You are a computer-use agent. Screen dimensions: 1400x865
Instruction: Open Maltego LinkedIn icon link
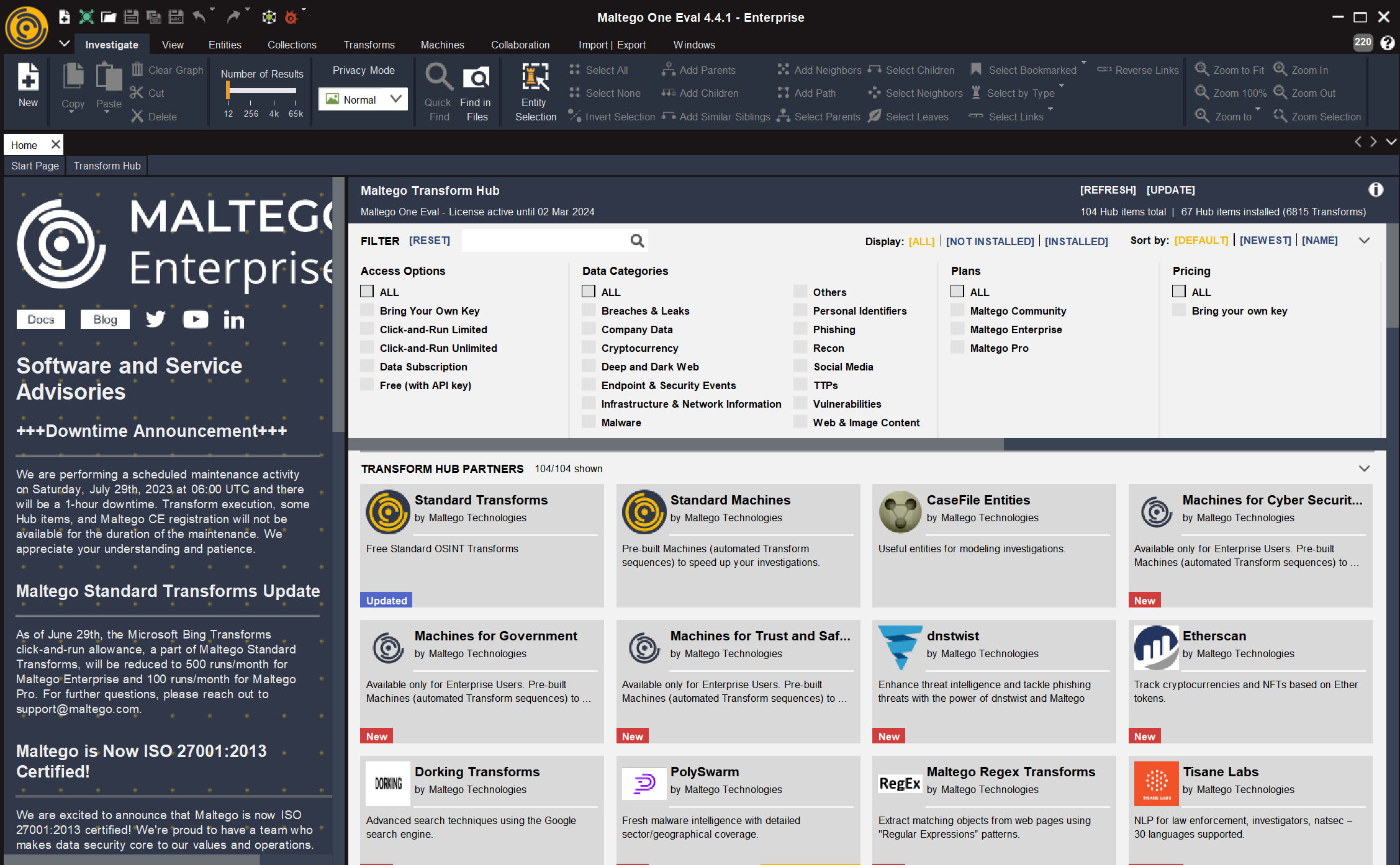tap(234, 320)
